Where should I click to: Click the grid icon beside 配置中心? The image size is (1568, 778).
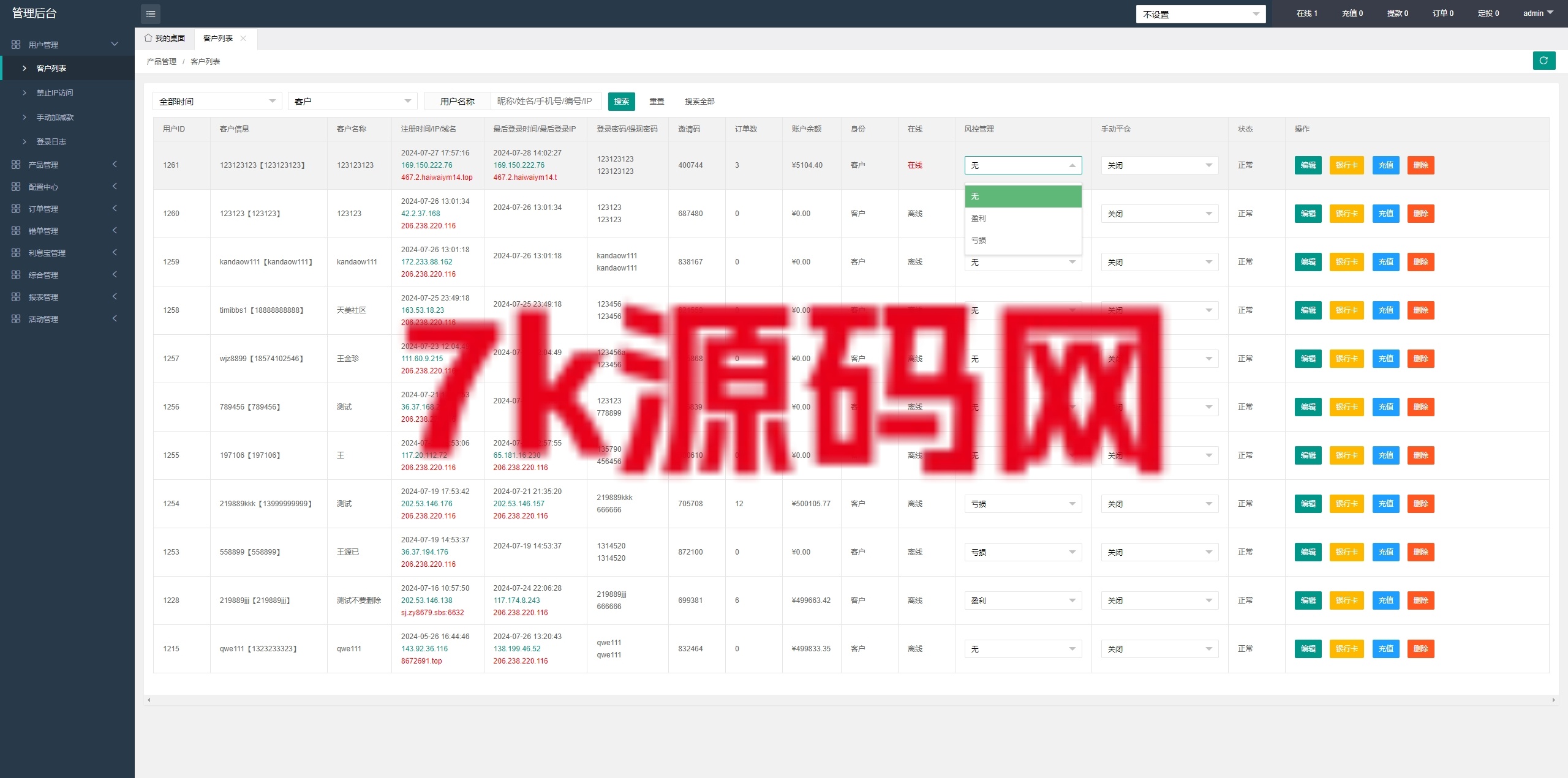point(16,187)
